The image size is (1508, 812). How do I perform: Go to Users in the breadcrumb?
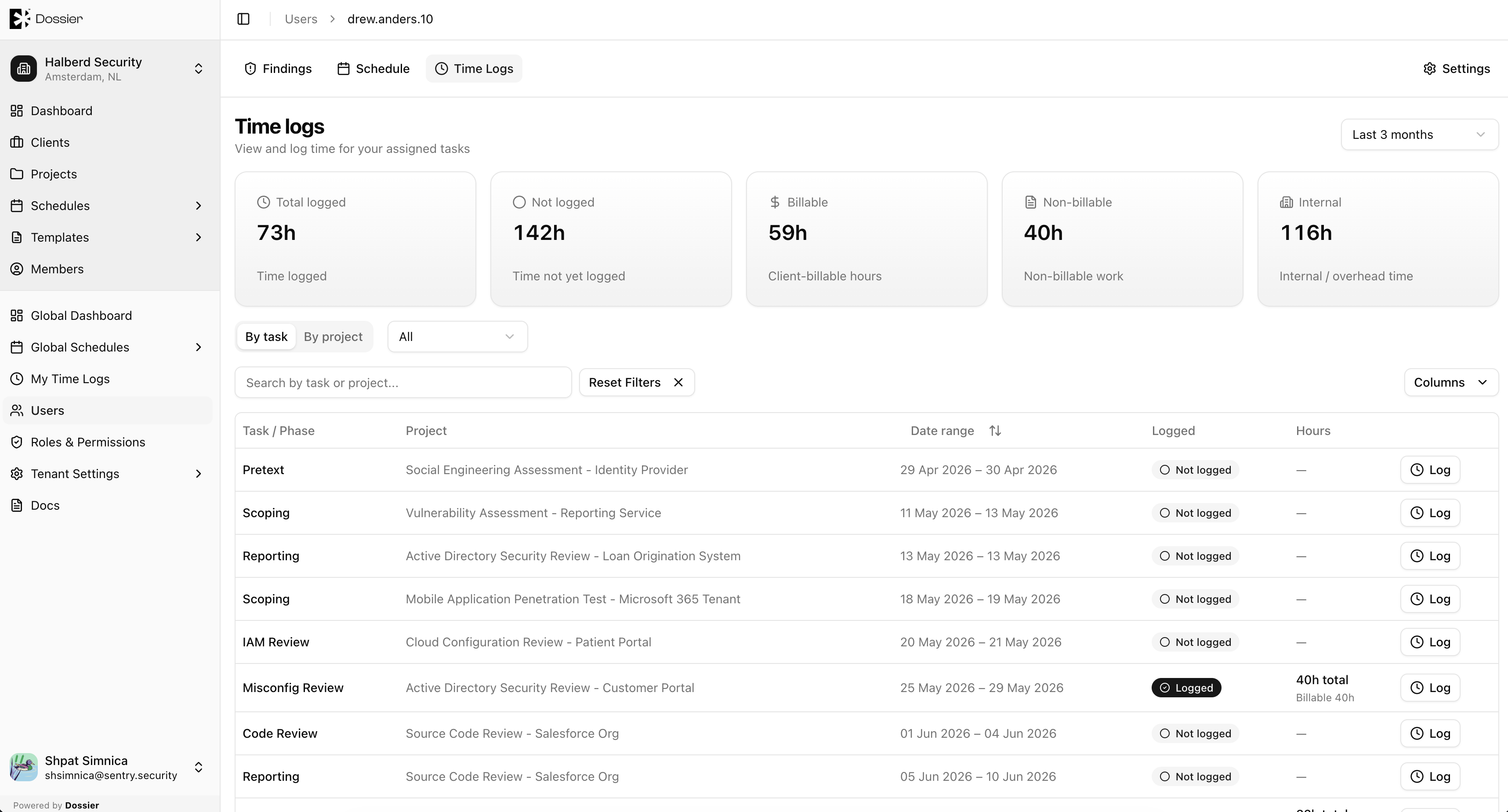301,19
